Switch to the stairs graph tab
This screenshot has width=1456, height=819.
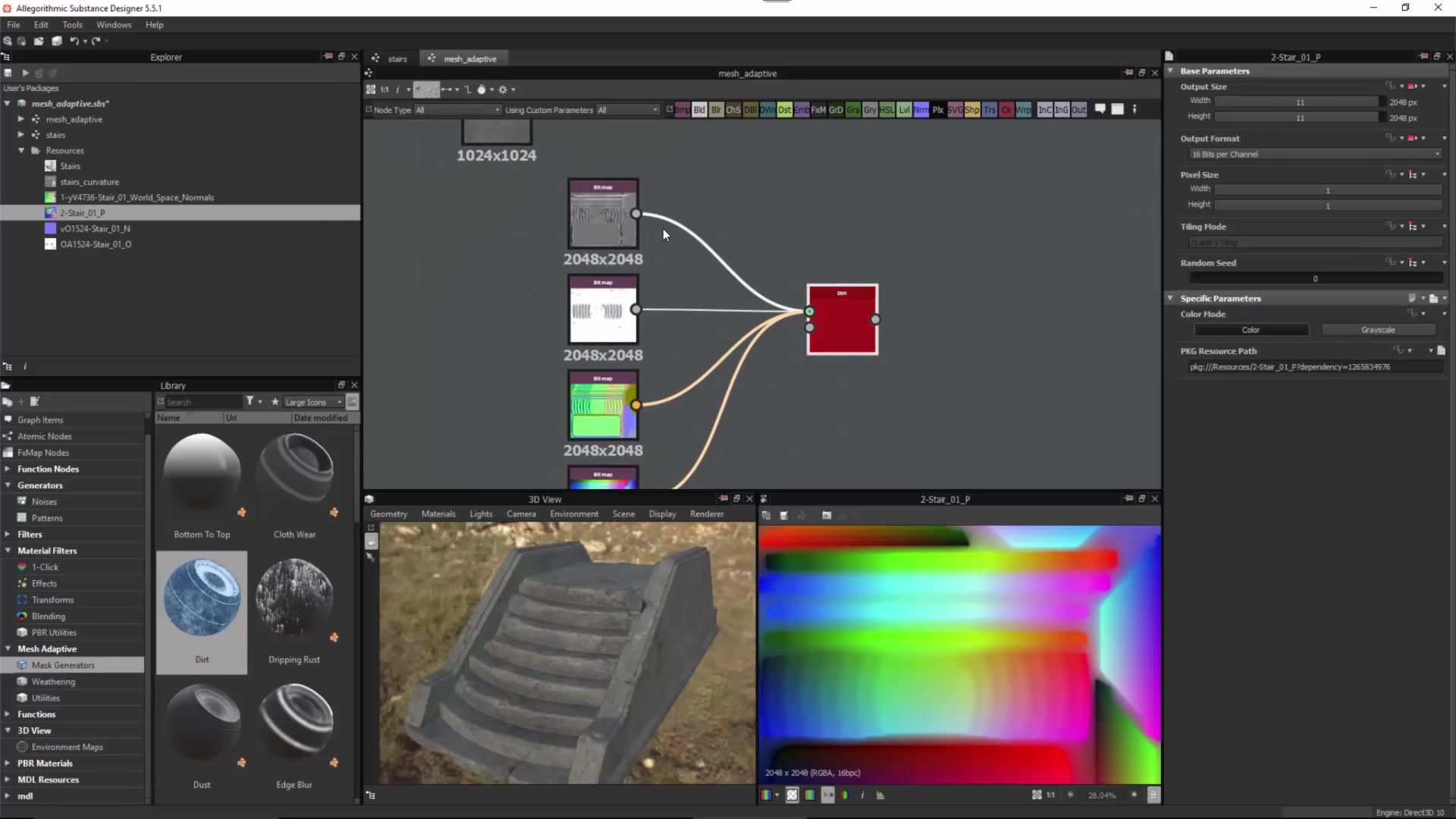(x=397, y=58)
